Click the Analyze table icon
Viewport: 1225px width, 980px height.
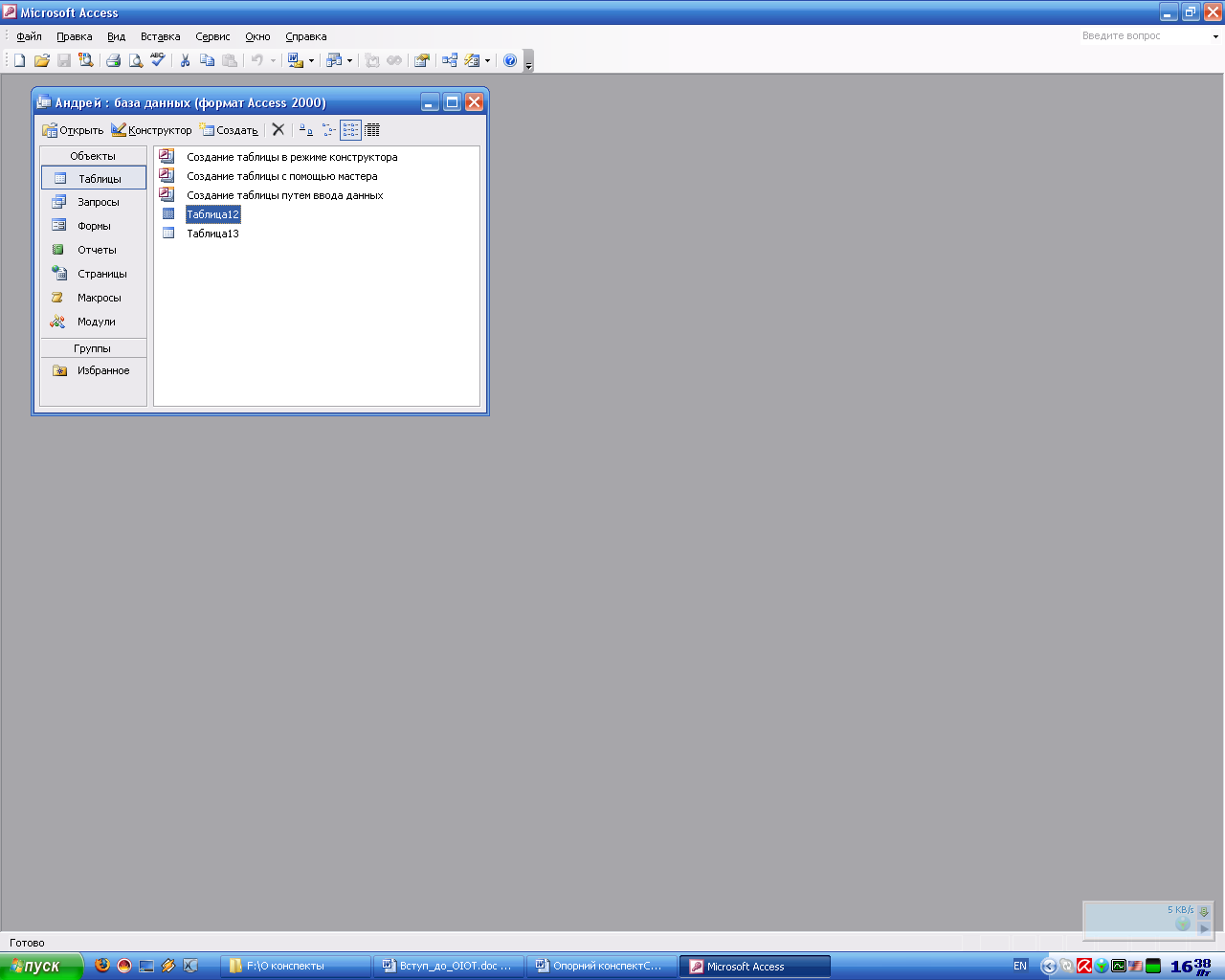pyautogui.click(x=333, y=60)
